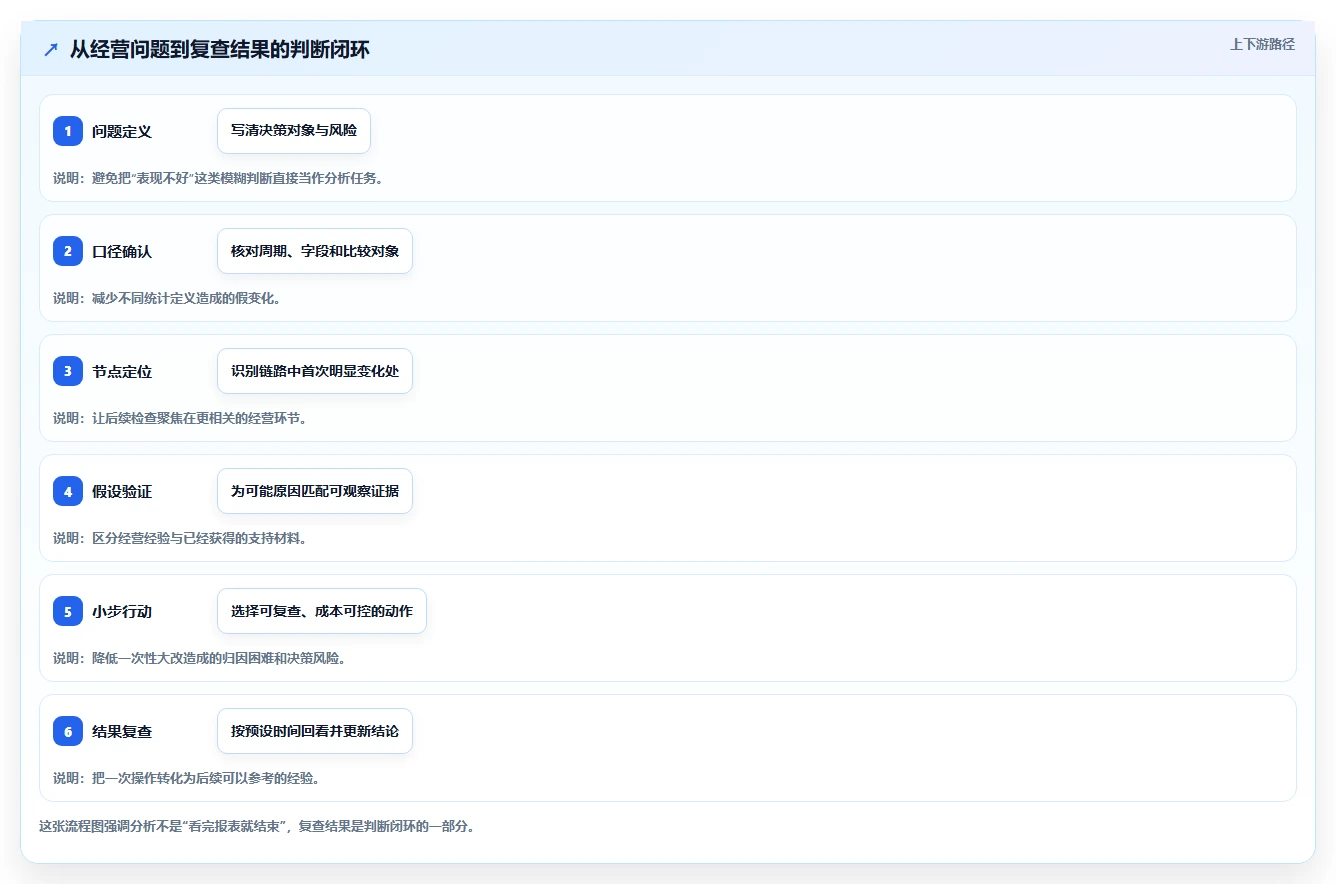Click the 结果复查 step label
Screen dimensions: 1336x884
coord(122,731)
